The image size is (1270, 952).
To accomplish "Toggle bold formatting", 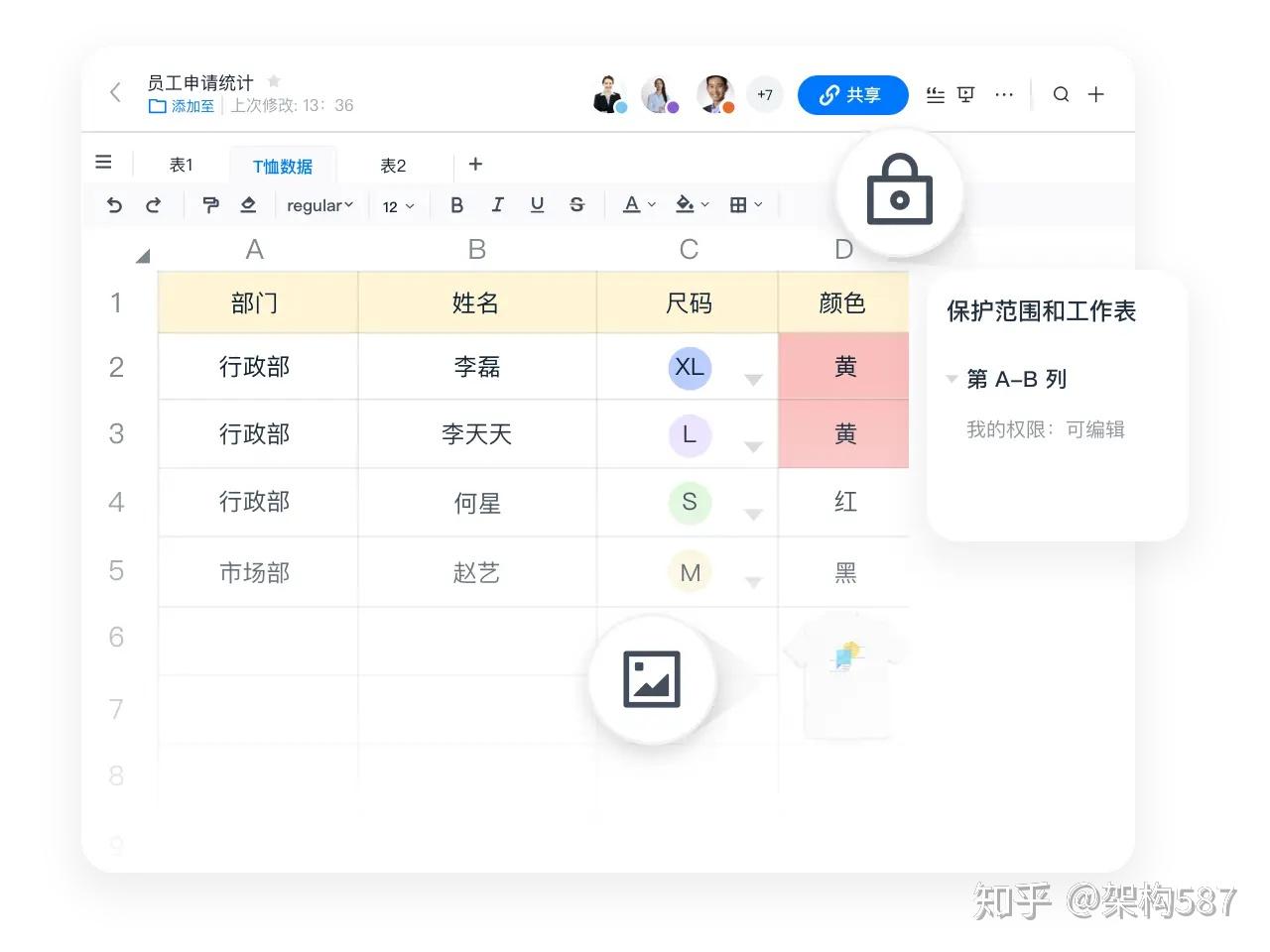I will pos(456,205).
